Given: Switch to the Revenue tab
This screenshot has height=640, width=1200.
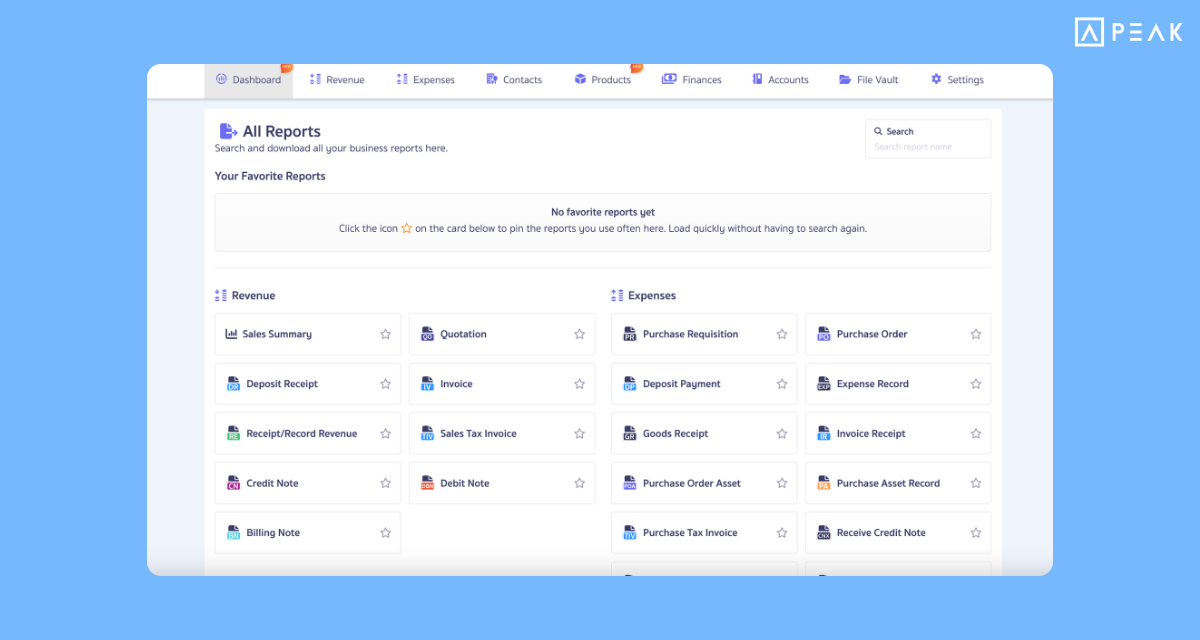Looking at the screenshot, I should 336,79.
